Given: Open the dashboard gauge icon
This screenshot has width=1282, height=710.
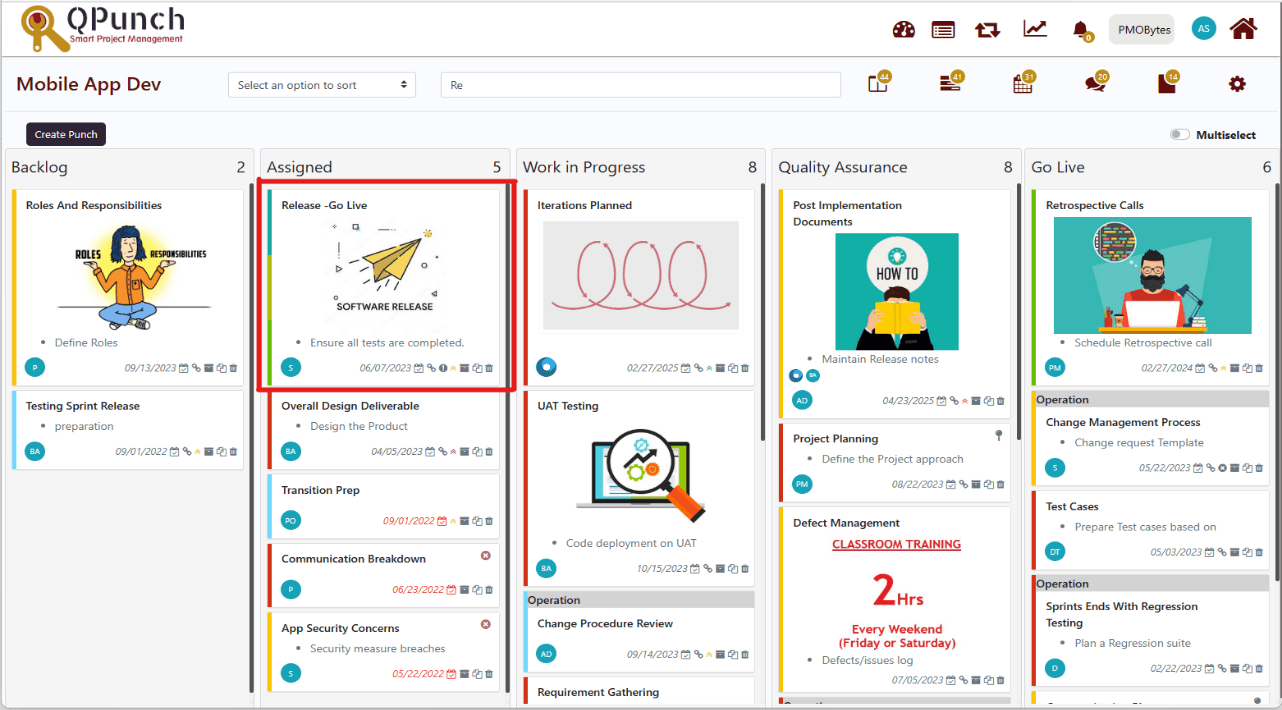Looking at the screenshot, I should pyautogui.click(x=904, y=29).
